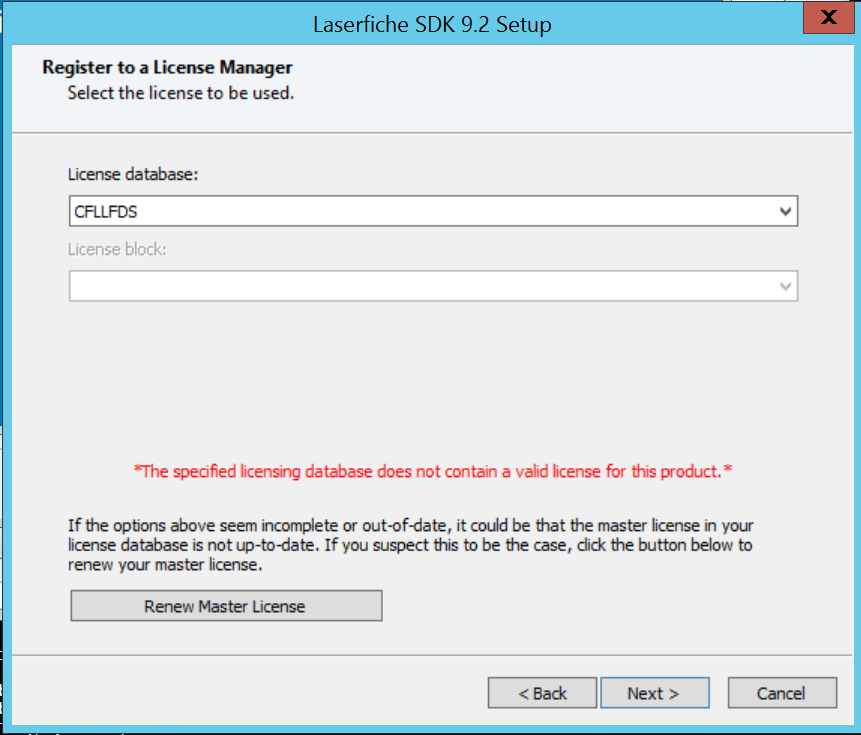
Task: Click the 'Register to a License Manager' heading
Action: pos(167,68)
